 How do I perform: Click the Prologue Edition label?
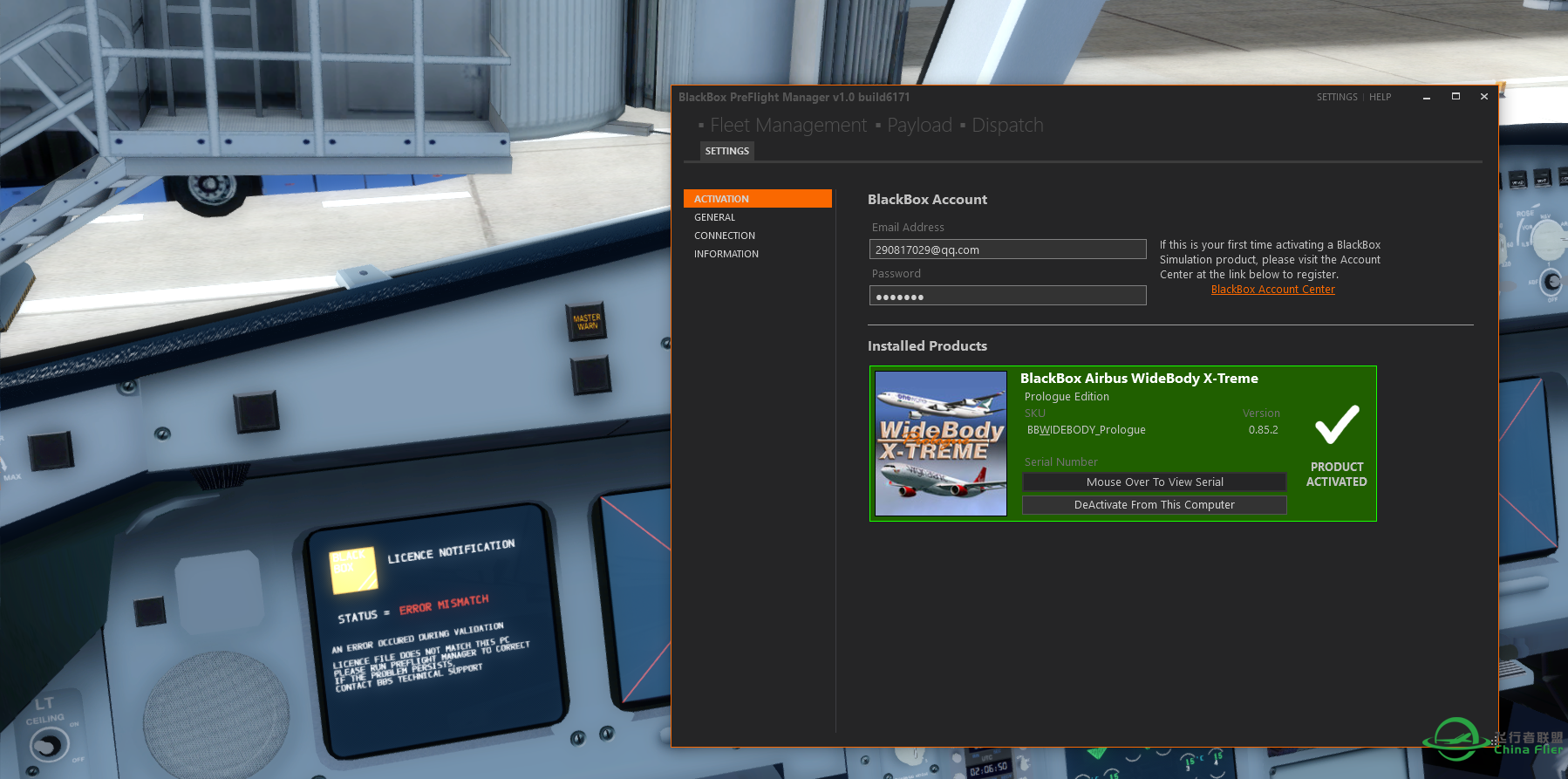(x=1067, y=397)
